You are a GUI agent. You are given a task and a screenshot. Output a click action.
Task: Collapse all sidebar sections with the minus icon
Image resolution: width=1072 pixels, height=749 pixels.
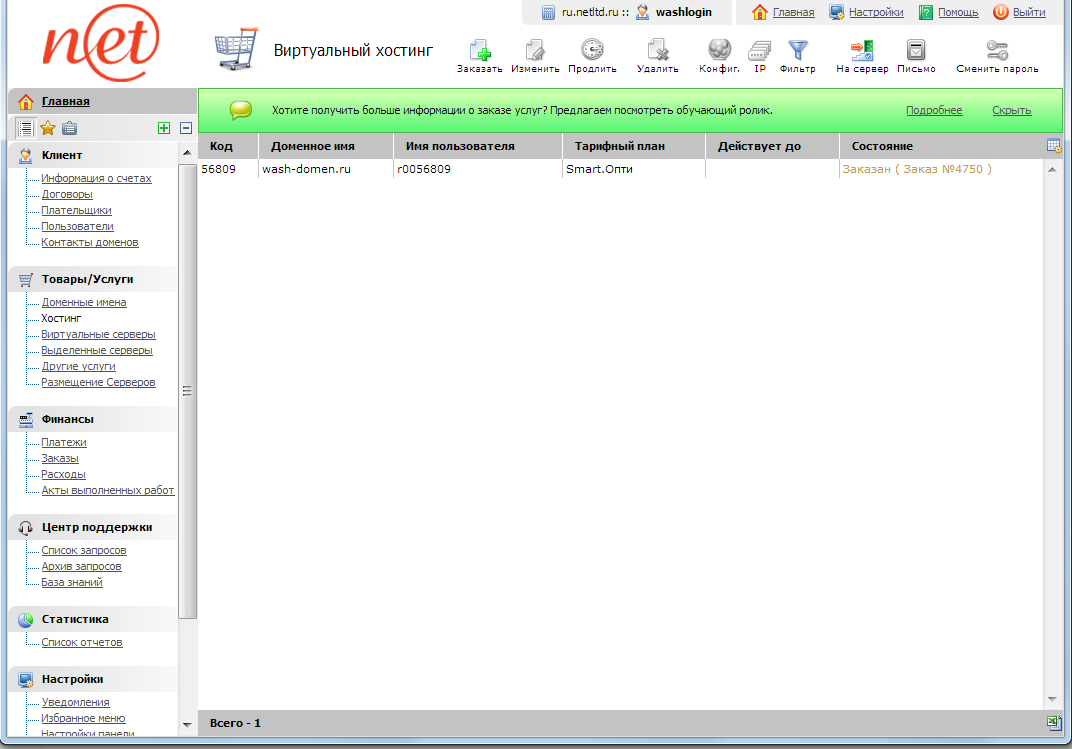click(x=185, y=127)
